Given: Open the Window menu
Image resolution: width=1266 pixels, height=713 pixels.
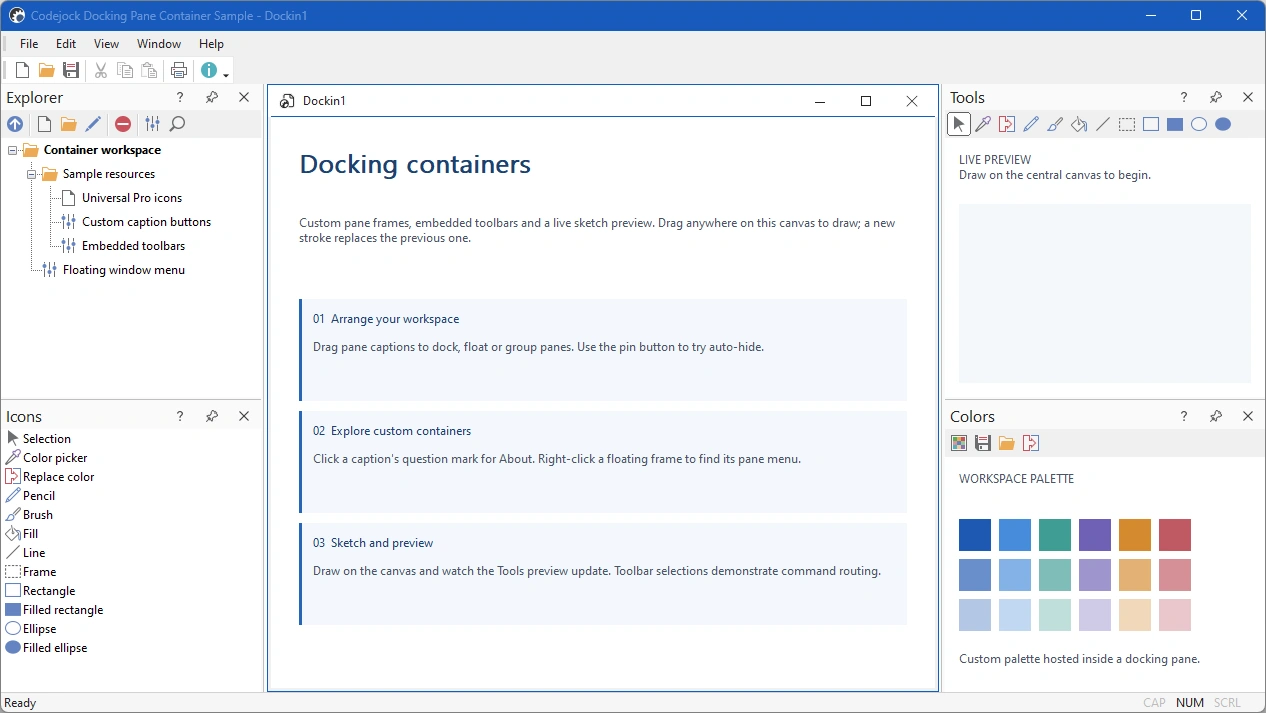Looking at the screenshot, I should [x=159, y=44].
